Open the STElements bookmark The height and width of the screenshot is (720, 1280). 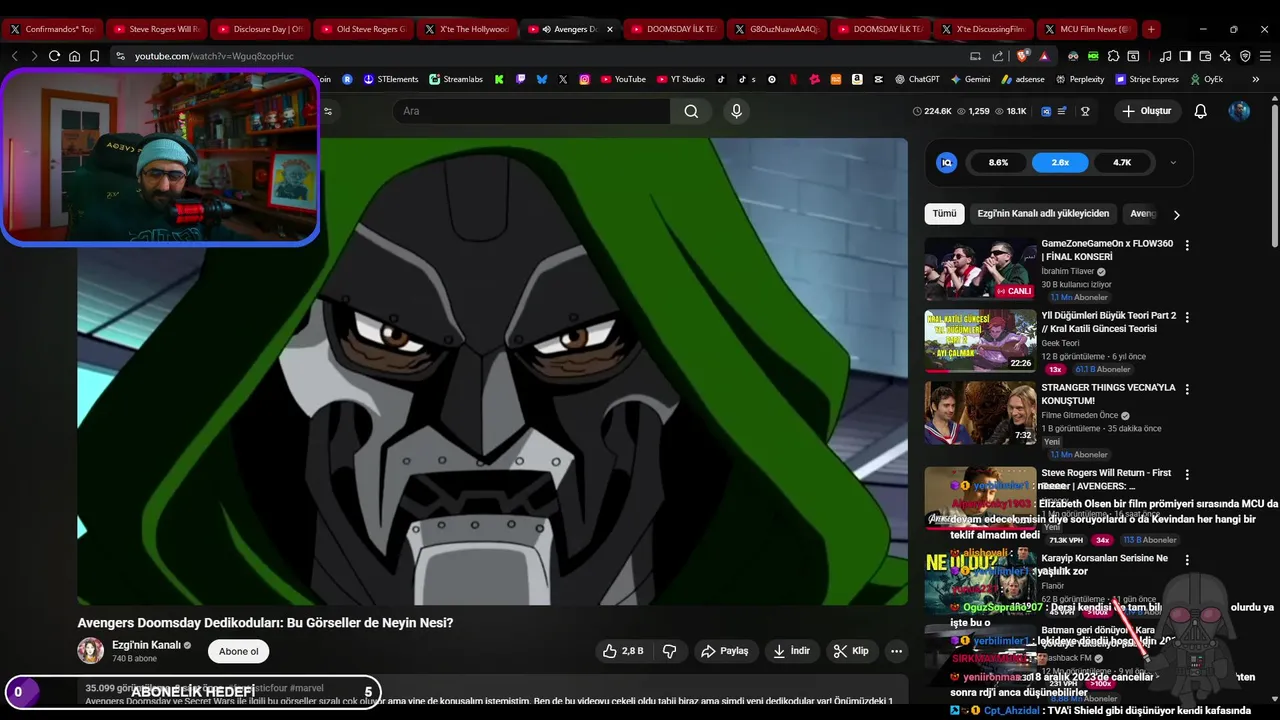391,79
